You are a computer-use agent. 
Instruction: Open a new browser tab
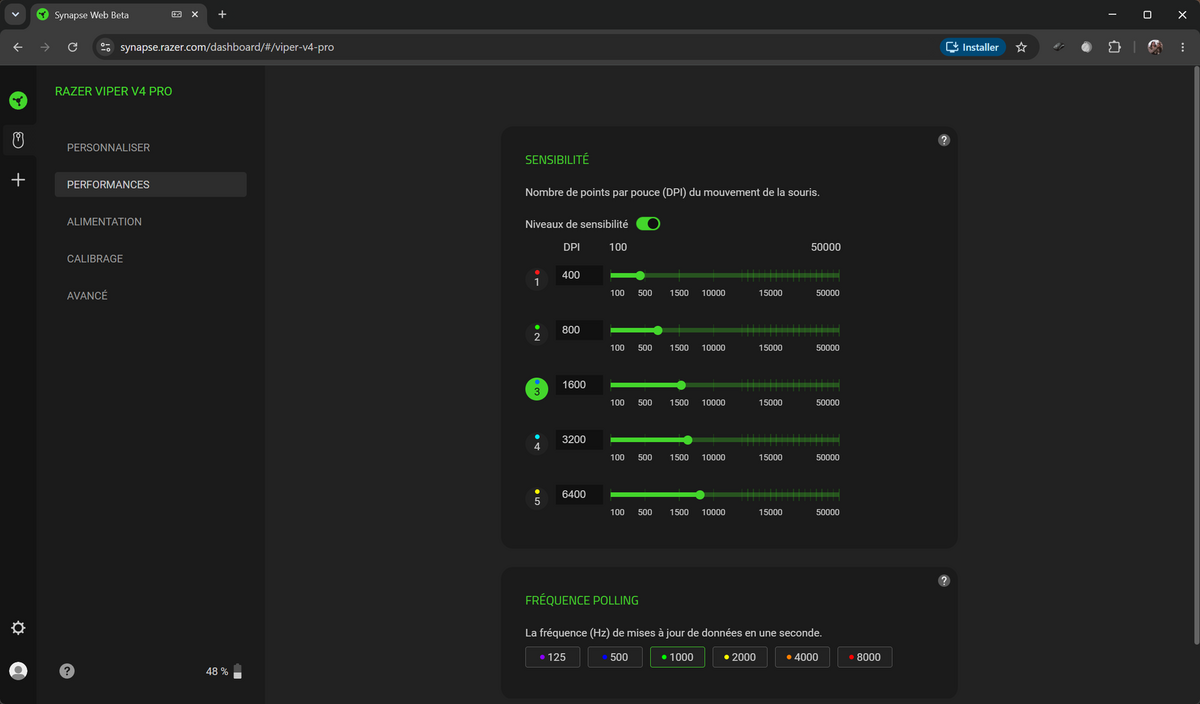pos(222,15)
